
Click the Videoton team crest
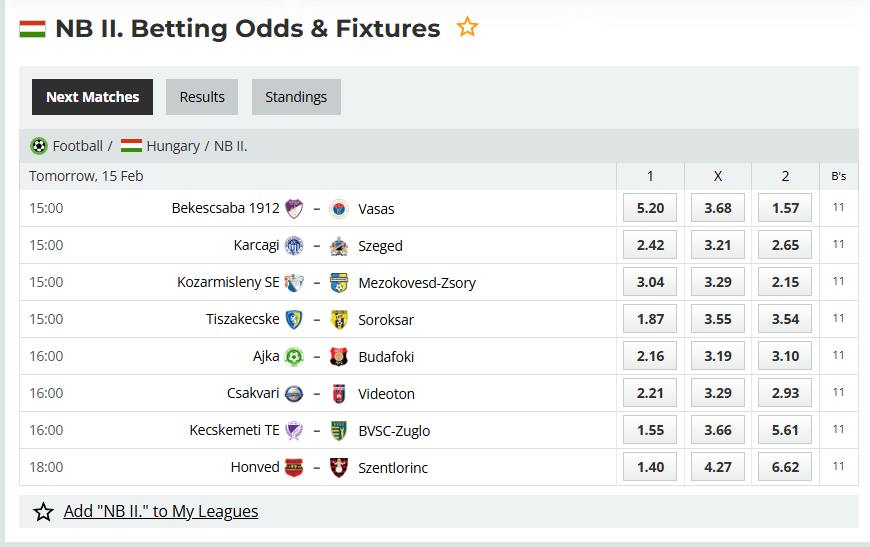tap(339, 394)
